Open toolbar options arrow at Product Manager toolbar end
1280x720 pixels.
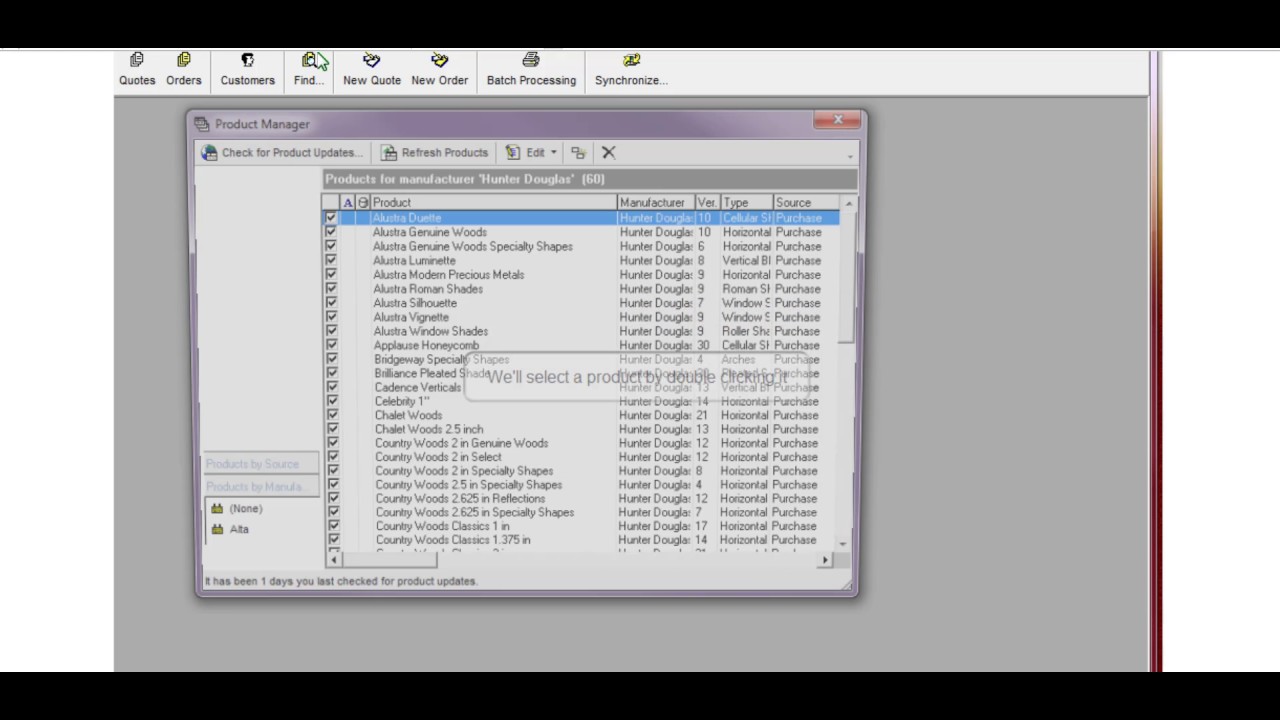[x=850, y=156]
